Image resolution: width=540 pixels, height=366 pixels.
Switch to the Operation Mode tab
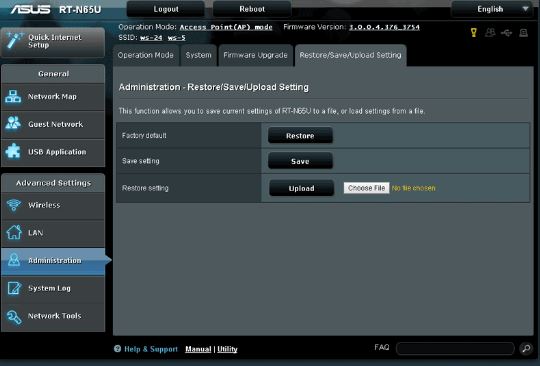146,55
